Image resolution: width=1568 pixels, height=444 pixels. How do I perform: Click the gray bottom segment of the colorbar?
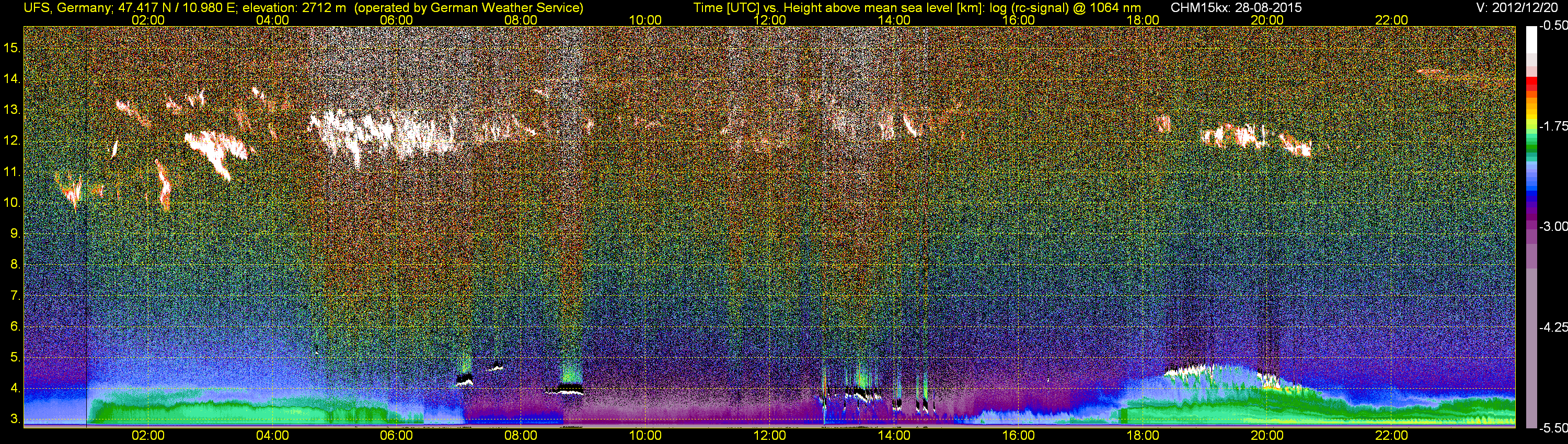(x=1531, y=348)
